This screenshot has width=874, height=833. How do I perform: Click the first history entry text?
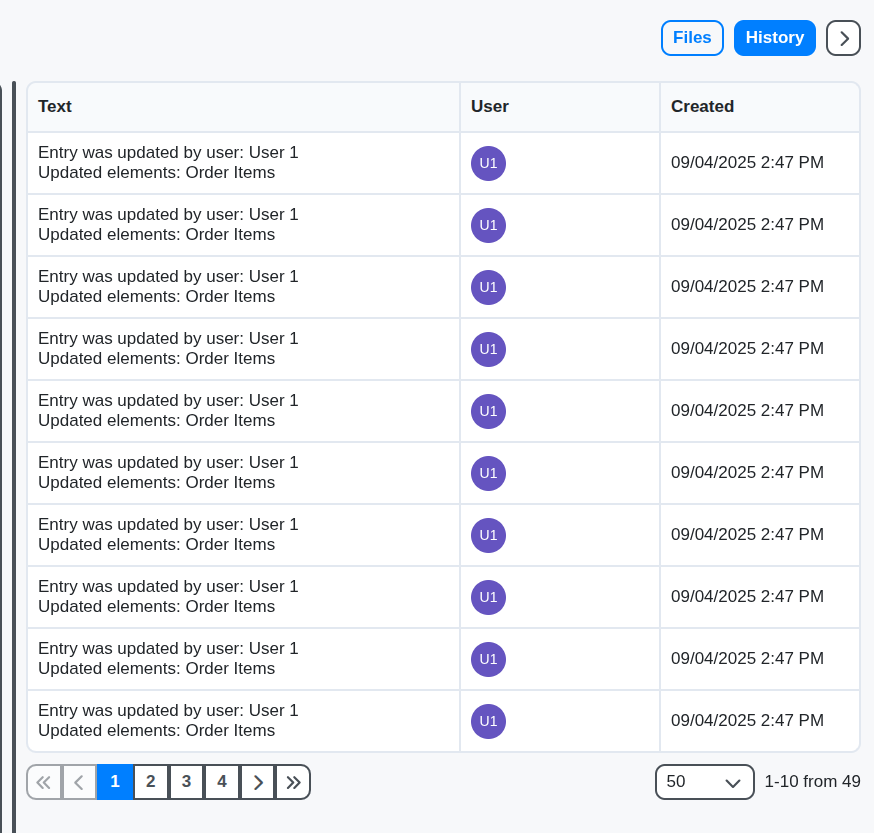point(168,163)
